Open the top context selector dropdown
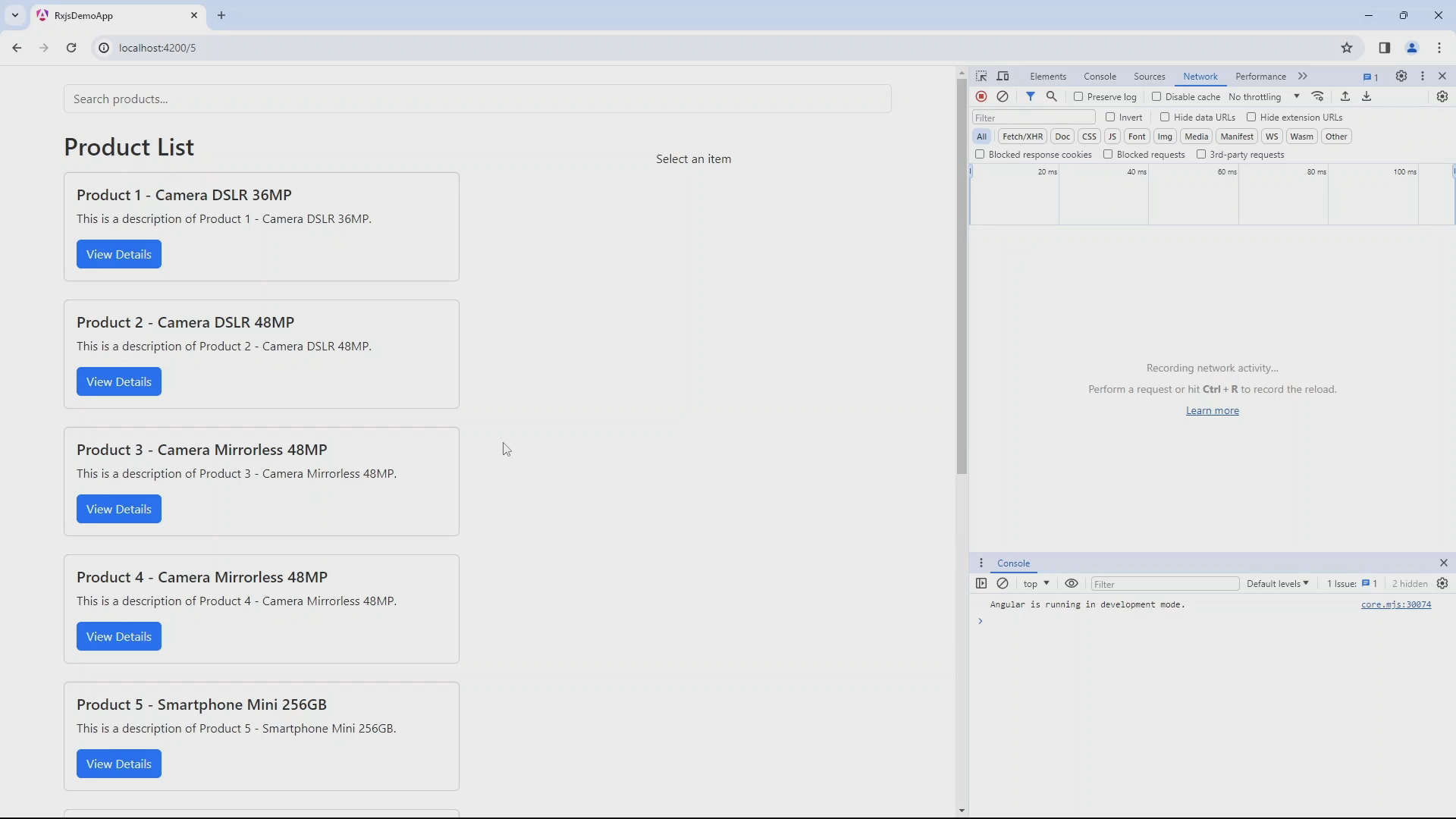This screenshot has width=1456, height=819. [1036, 583]
